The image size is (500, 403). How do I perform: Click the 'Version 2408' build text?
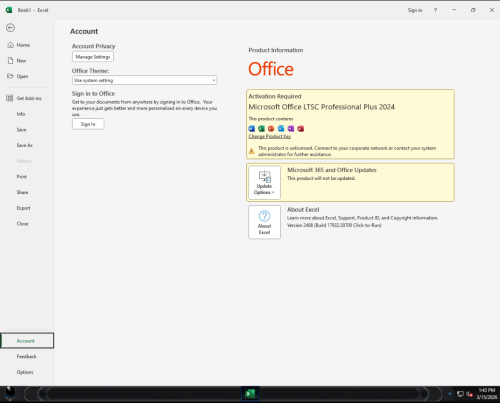pos(334,225)
